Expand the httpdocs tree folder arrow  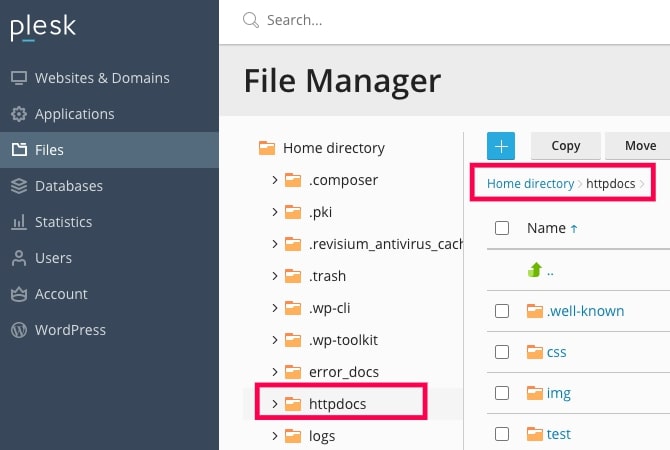275,404
